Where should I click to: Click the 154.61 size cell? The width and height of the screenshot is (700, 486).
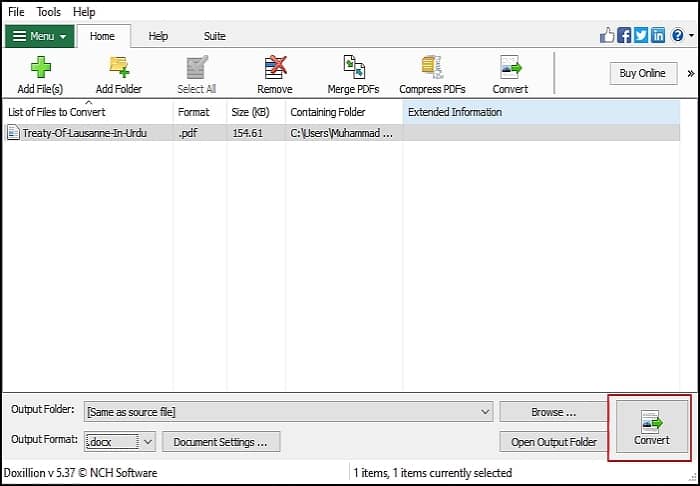pyautogui.click(x=248, y=133)
